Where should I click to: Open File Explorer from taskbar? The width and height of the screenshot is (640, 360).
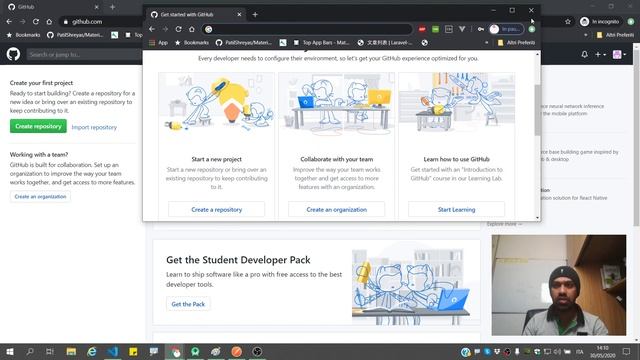coord(71,351)
